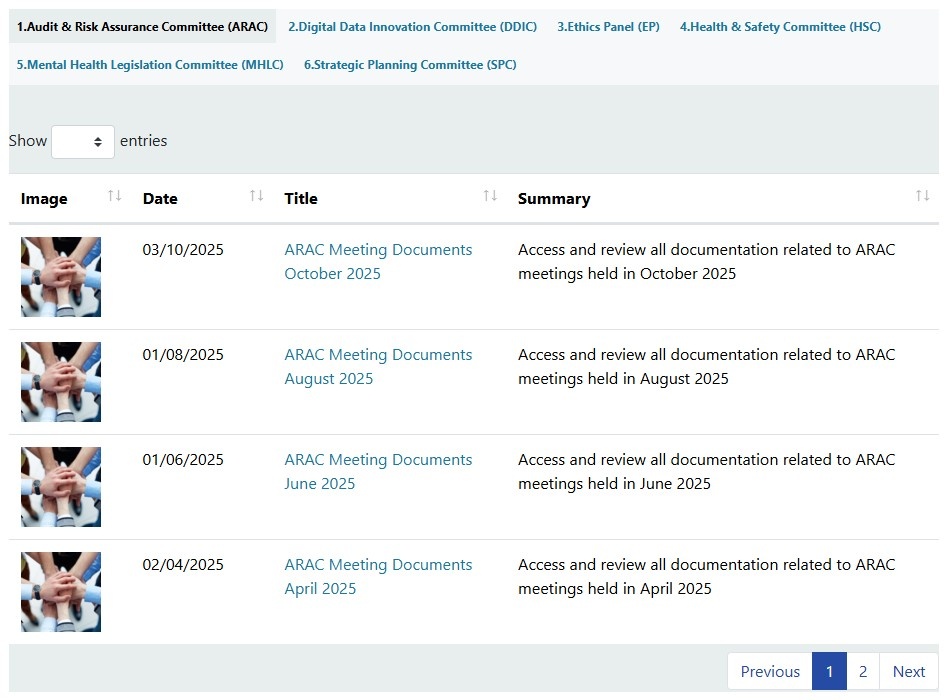Switch to Strategic Planning Committee tab

click(410, 65)
